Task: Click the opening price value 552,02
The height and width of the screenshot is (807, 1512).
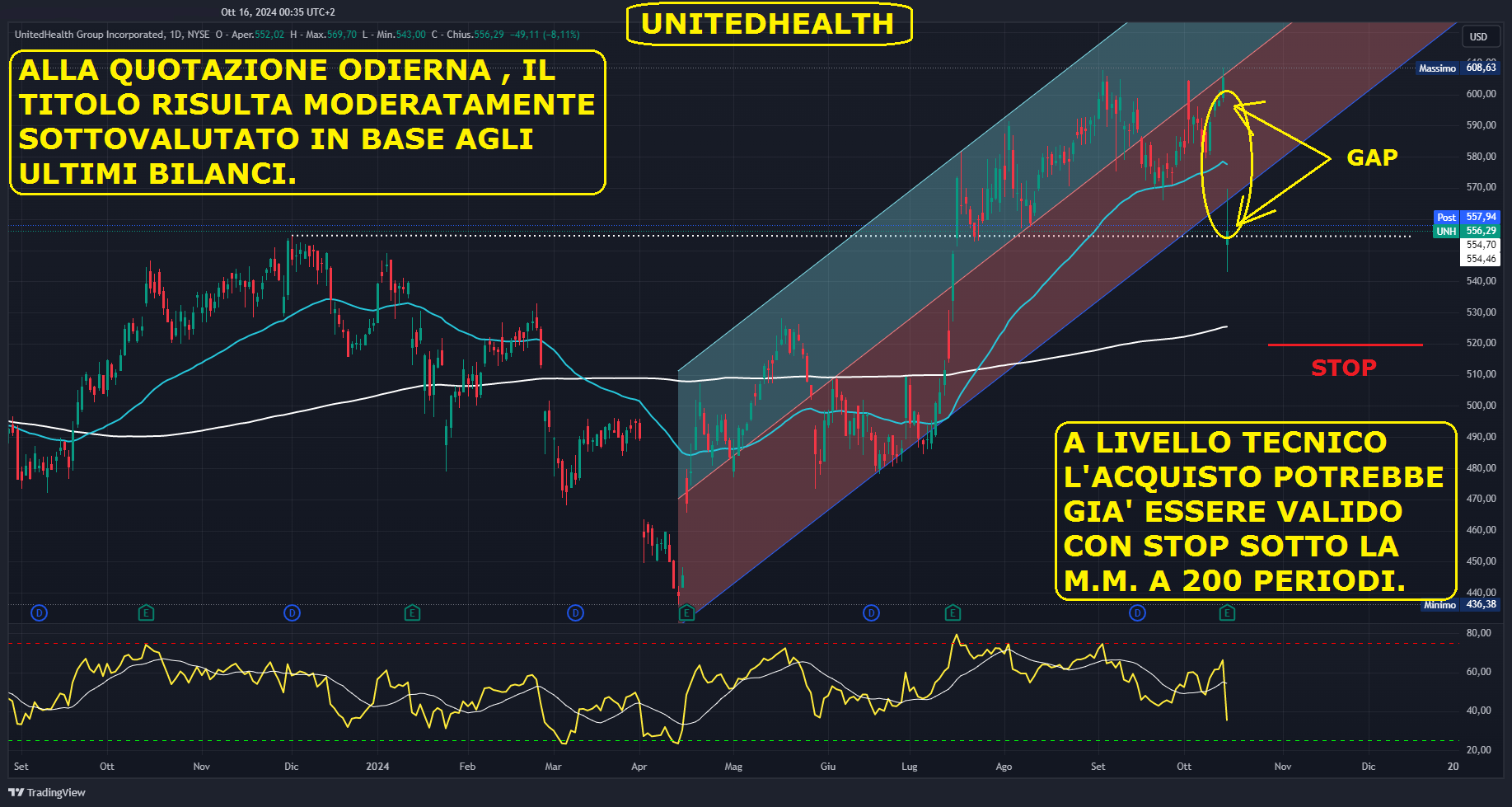Action: pos(269,35)
